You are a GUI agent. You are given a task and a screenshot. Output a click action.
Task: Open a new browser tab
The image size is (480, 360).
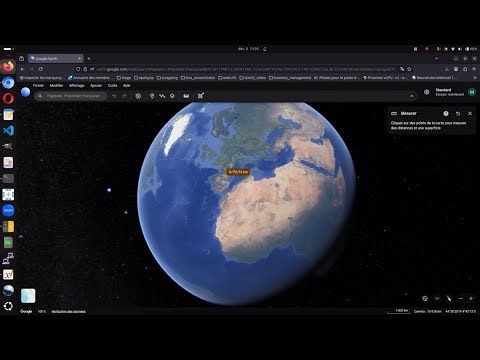click(89, 59)
